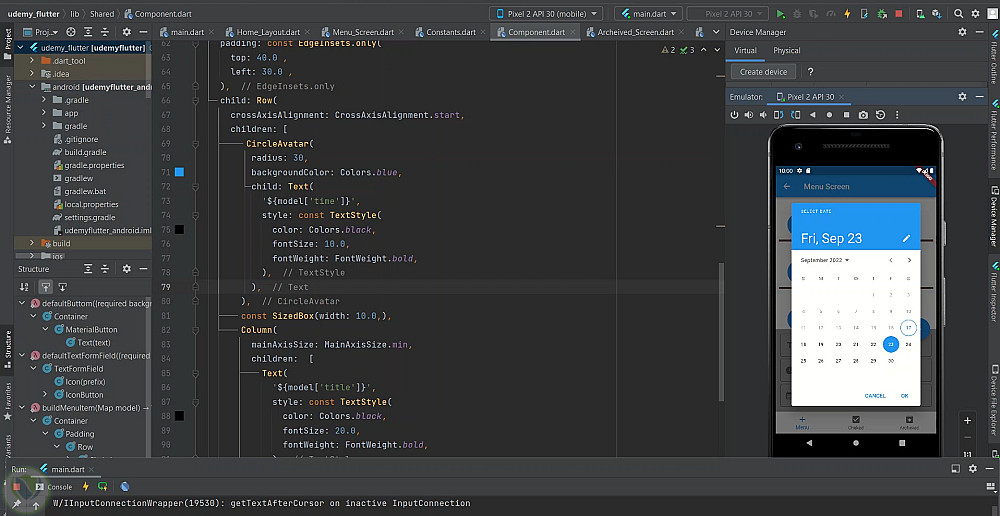Trigger Flutter hot reload lightning icon
Image resolution: width=1000 pixels, height=516 pixels.
point(848,14)
